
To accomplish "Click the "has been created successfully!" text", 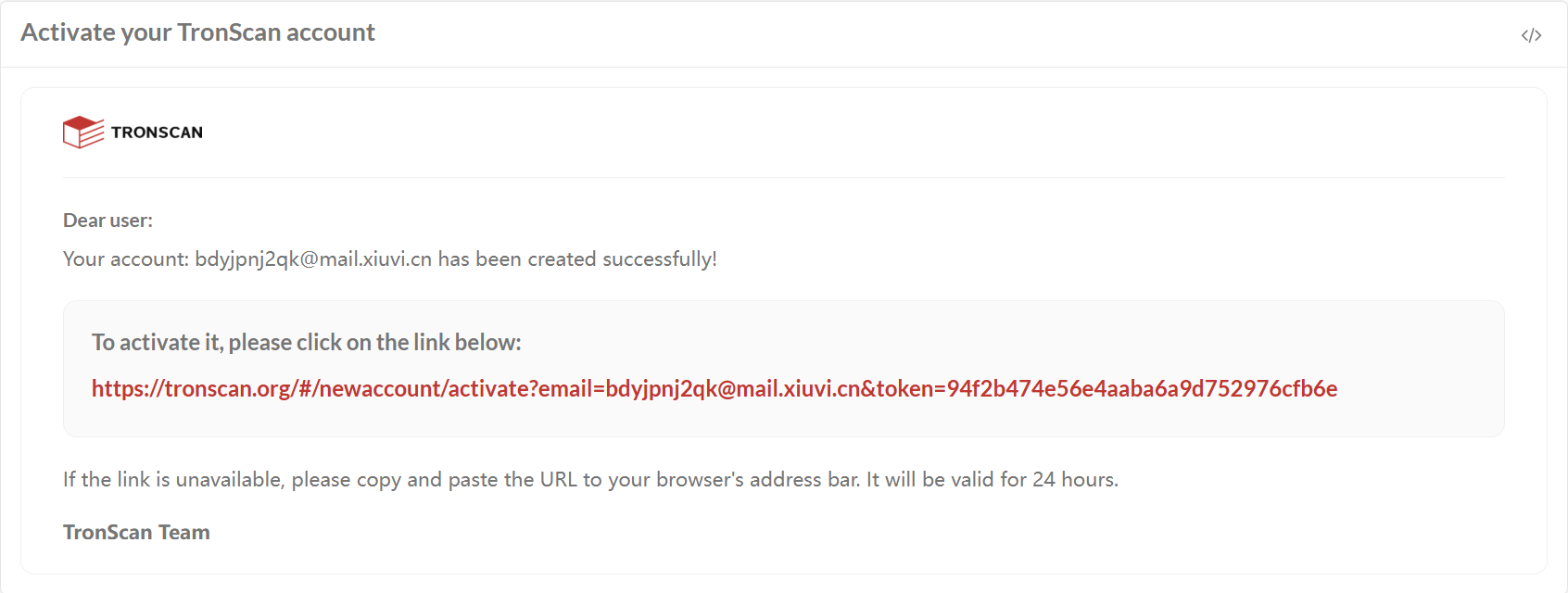I will [577, 259].
